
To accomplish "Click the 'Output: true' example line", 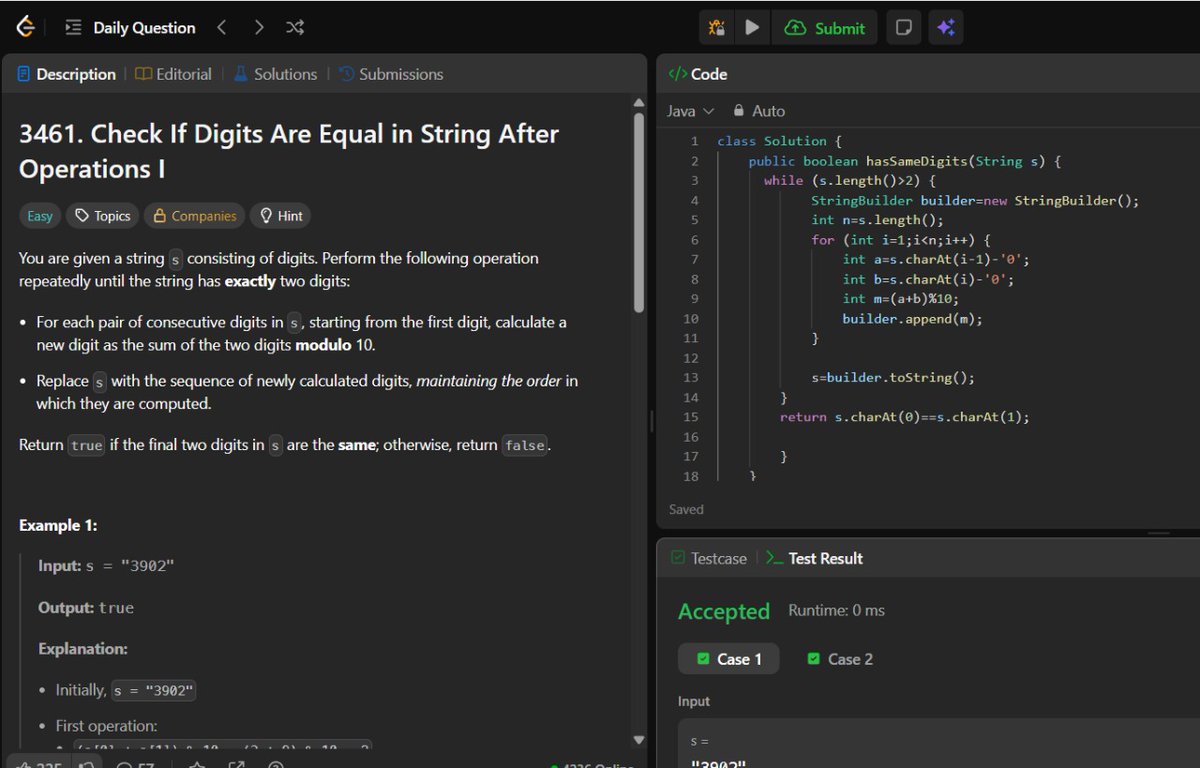I will tap(86, 608).
